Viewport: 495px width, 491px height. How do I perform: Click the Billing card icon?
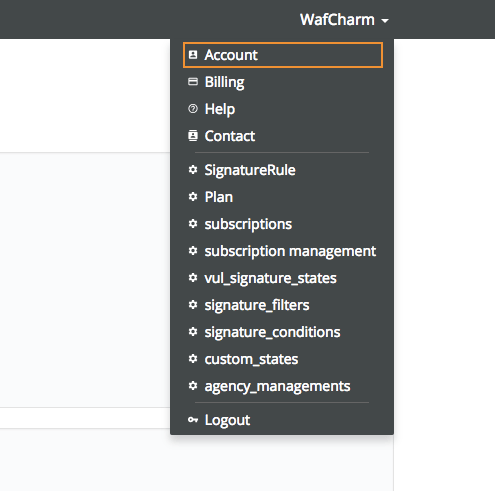coord(193,82)
